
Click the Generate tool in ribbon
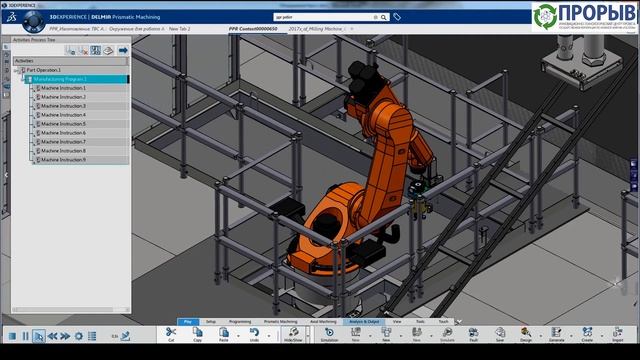pos(556,334)
